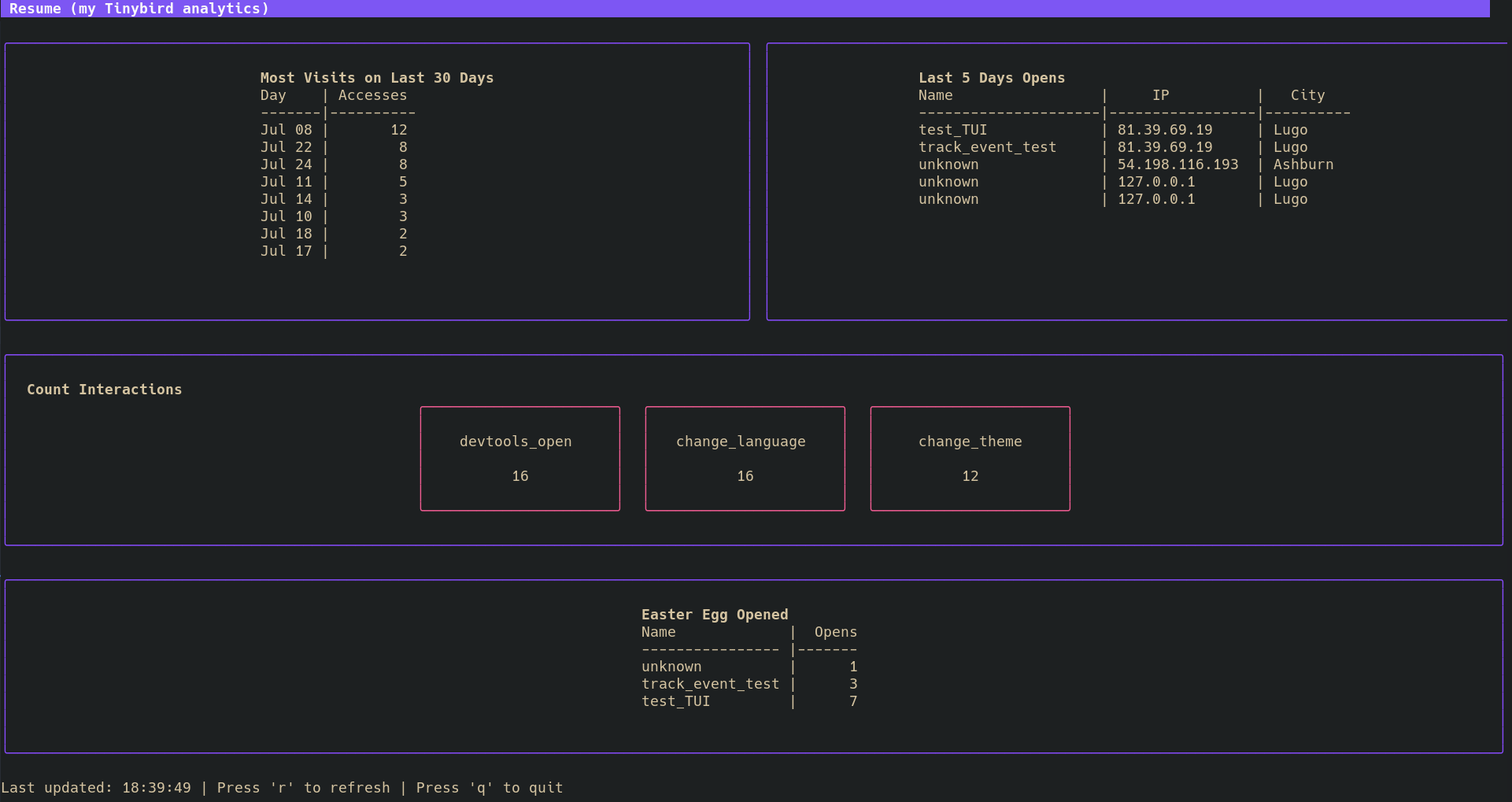The height and width of the screenshot is (802, 1512).
Task: Click the Resume Tinybird analytics title bar
Action: [139, 9]
